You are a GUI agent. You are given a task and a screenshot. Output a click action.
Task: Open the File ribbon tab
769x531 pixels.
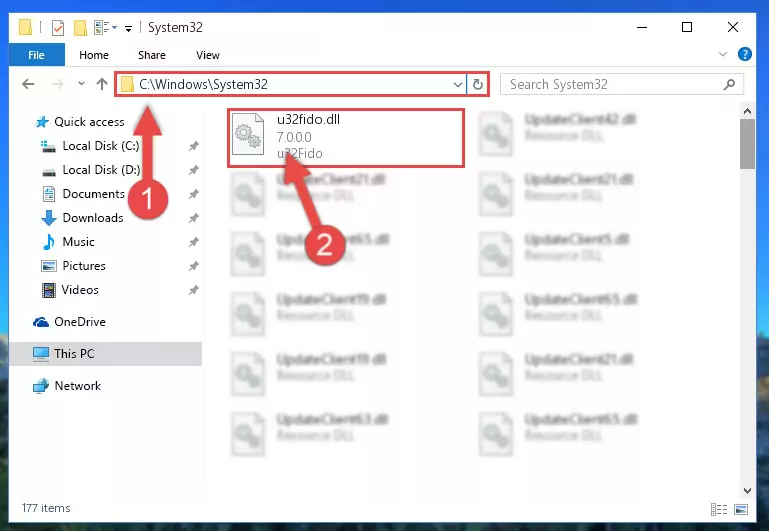(37, 55)
